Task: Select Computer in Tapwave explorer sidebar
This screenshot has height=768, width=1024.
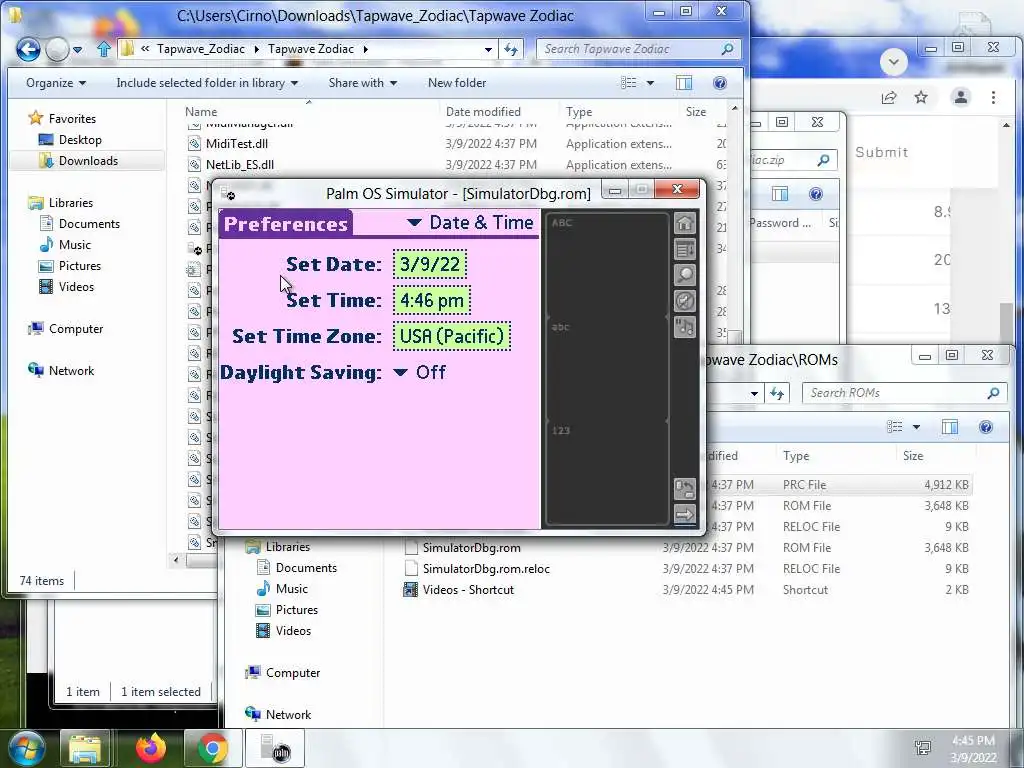Action: (76, 329)
